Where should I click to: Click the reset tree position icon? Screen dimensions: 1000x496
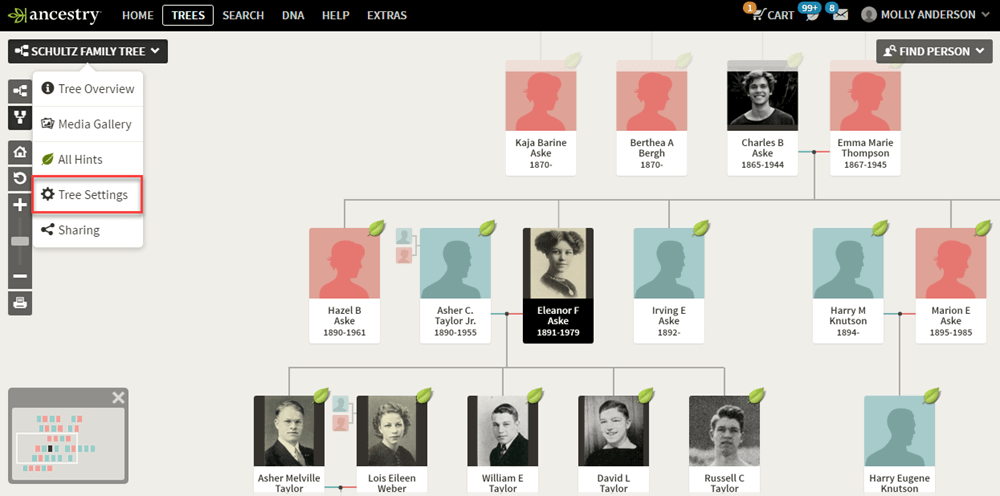(x=20, y=178)
